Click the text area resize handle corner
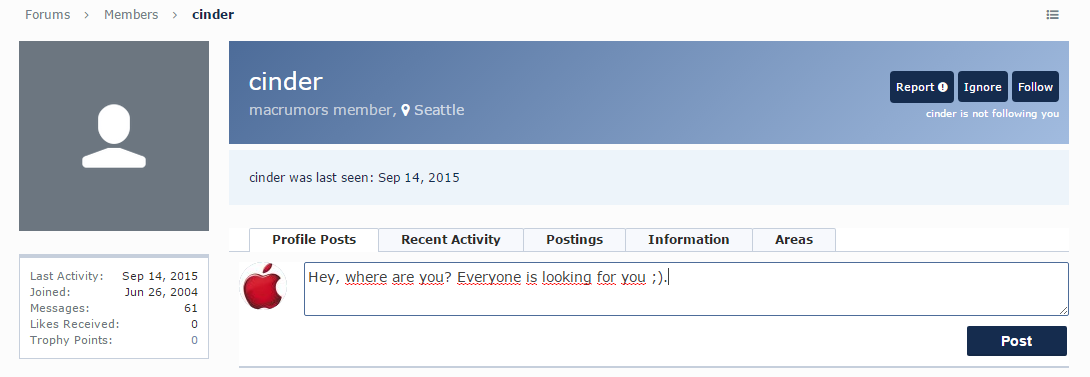The image size is (1090, 377). click(1064, 310)
